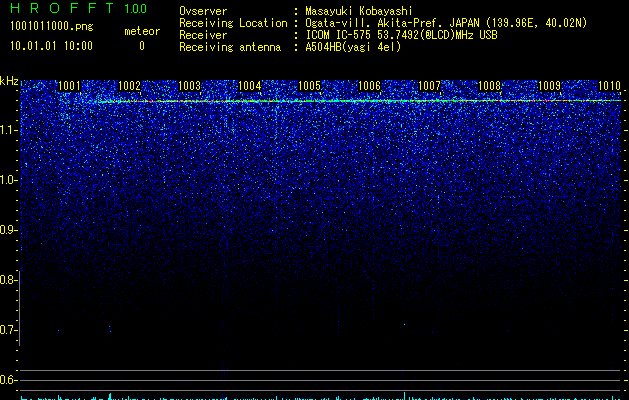Click the Receiving Location label
Image resolution: width=629 pixels, height=400 pixels.
[x=233, y=23]
